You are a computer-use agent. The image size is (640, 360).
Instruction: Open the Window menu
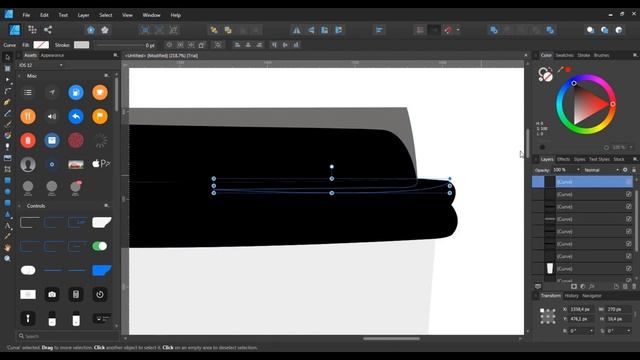click(x=151, y=15)
